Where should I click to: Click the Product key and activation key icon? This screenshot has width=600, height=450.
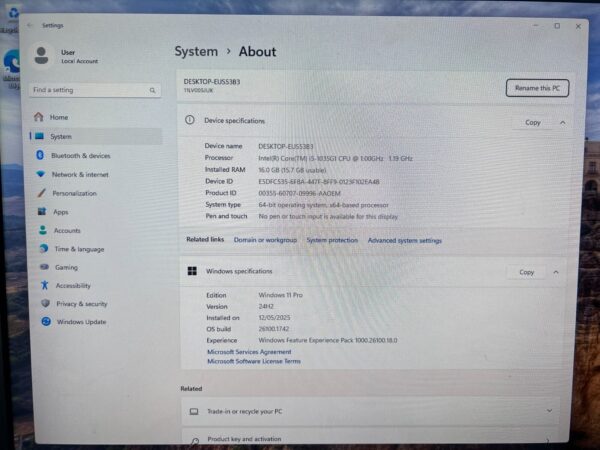194,441
